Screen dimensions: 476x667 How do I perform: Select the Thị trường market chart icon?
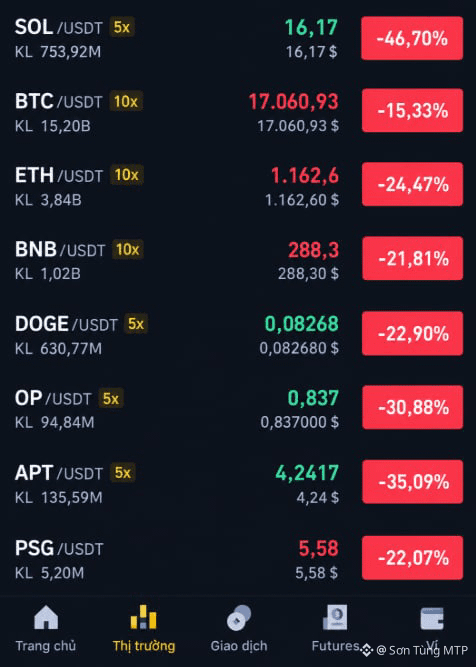pos(143,617)
